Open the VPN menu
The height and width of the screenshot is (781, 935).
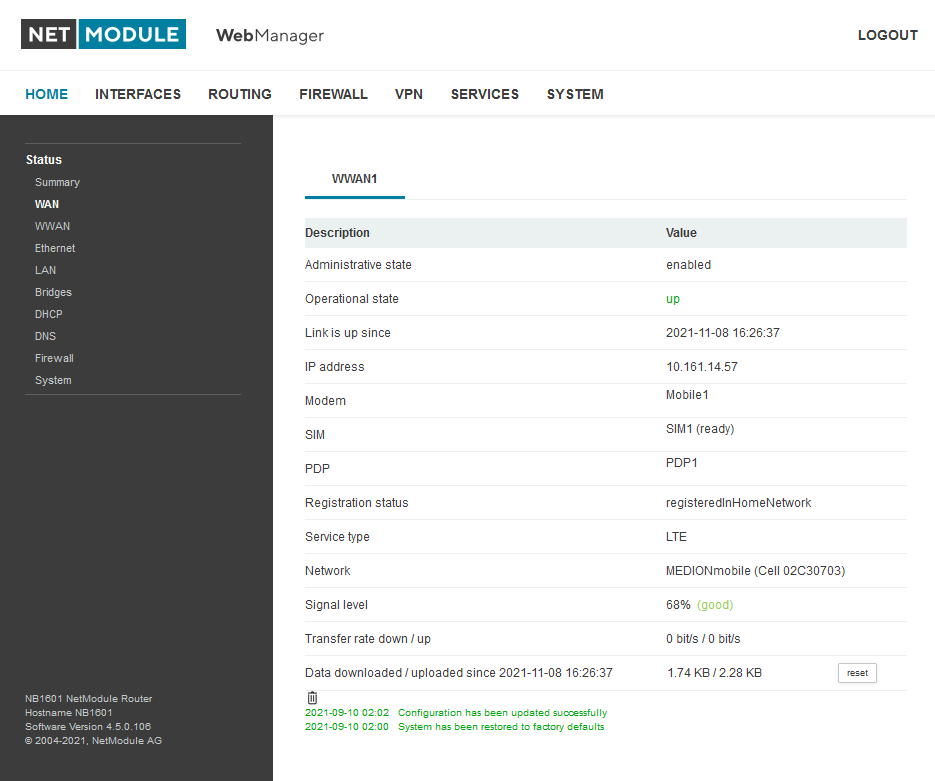[409, 93]
